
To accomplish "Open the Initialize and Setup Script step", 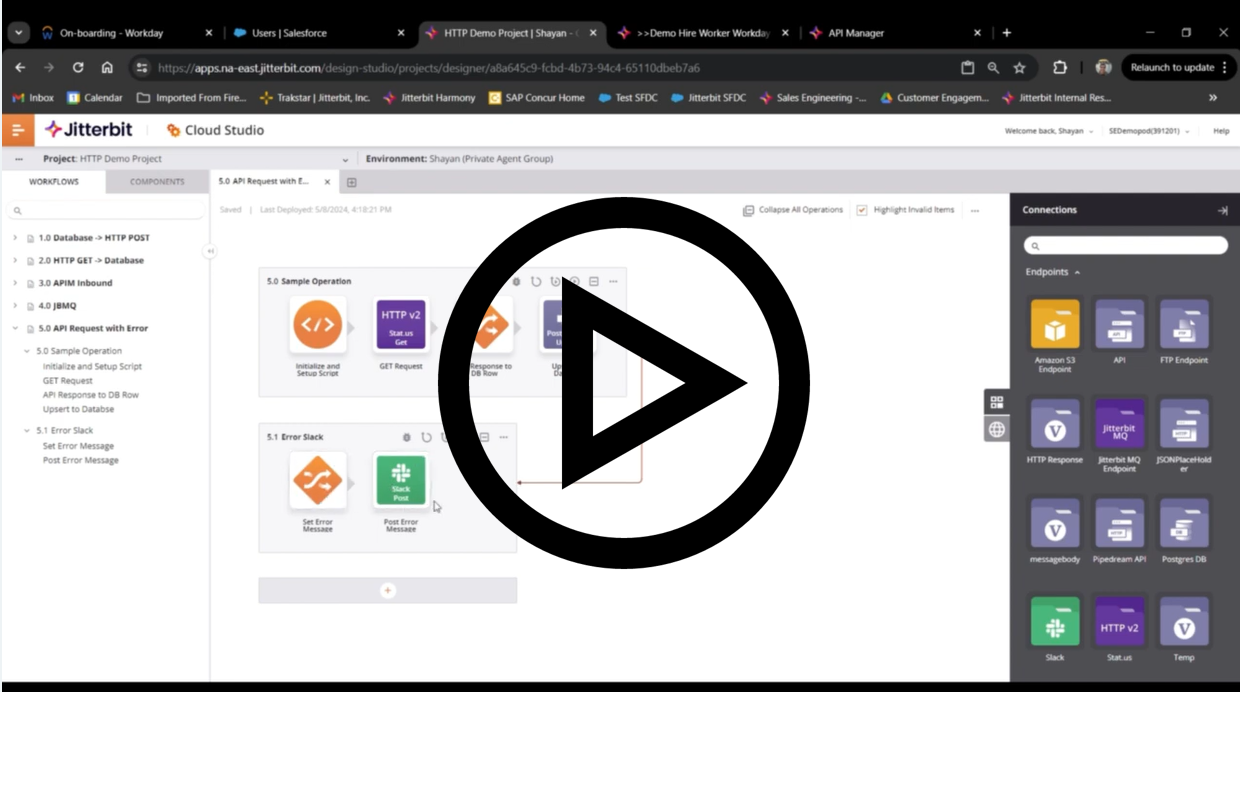I will click(318, 325).
